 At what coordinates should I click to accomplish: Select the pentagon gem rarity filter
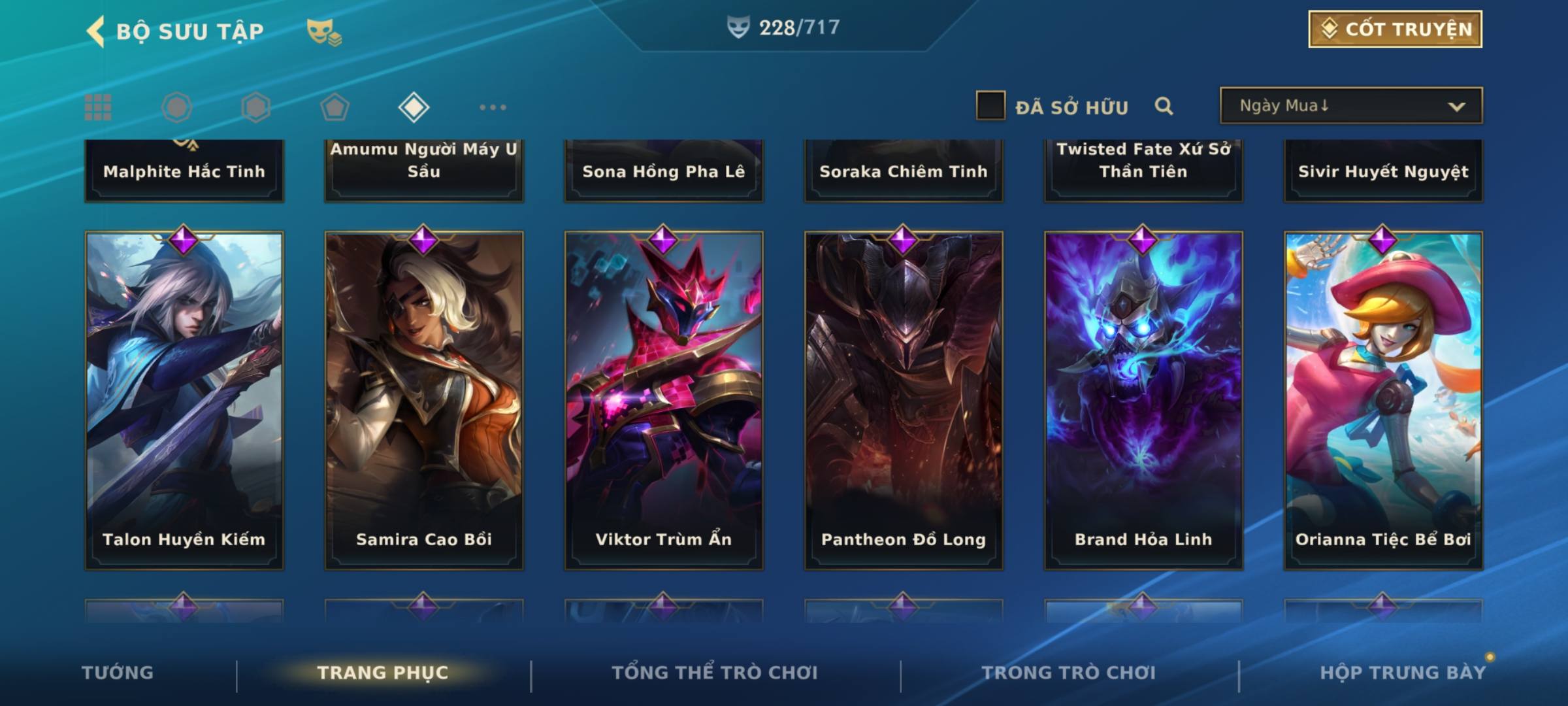[x=335, y=107]
